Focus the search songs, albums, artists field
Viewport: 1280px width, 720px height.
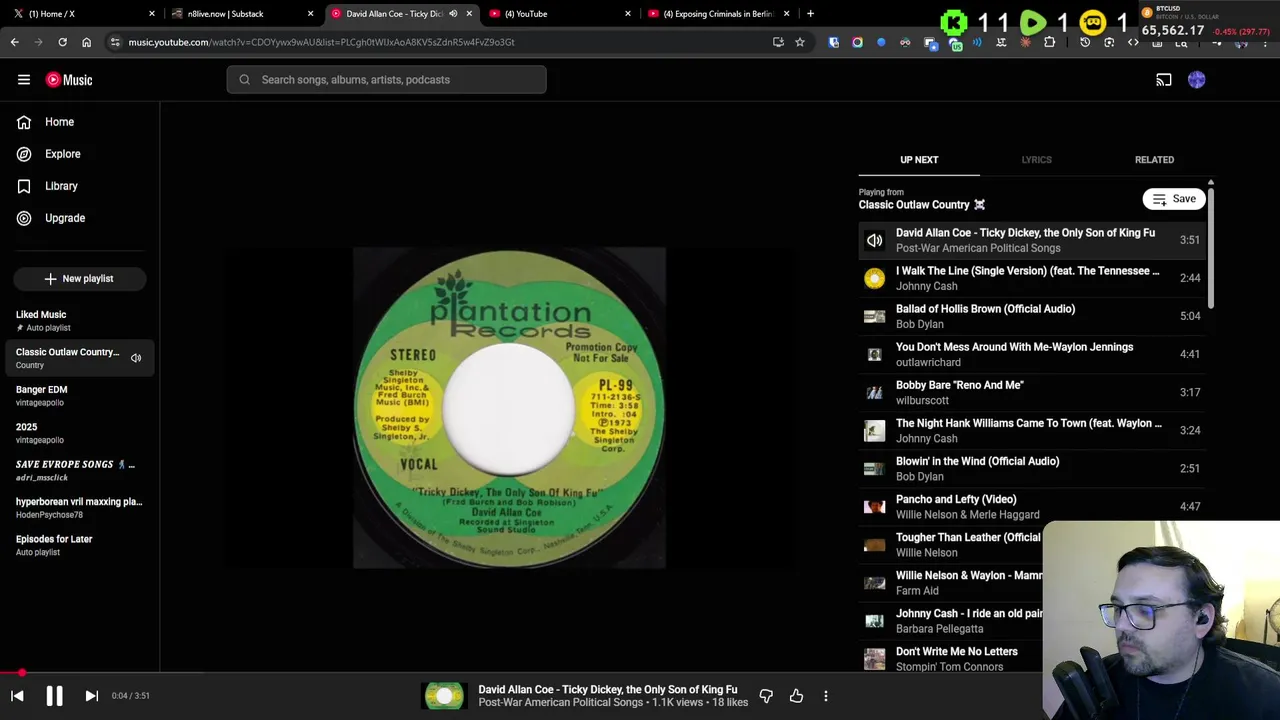pyautogui.click(x=386, y=80)
